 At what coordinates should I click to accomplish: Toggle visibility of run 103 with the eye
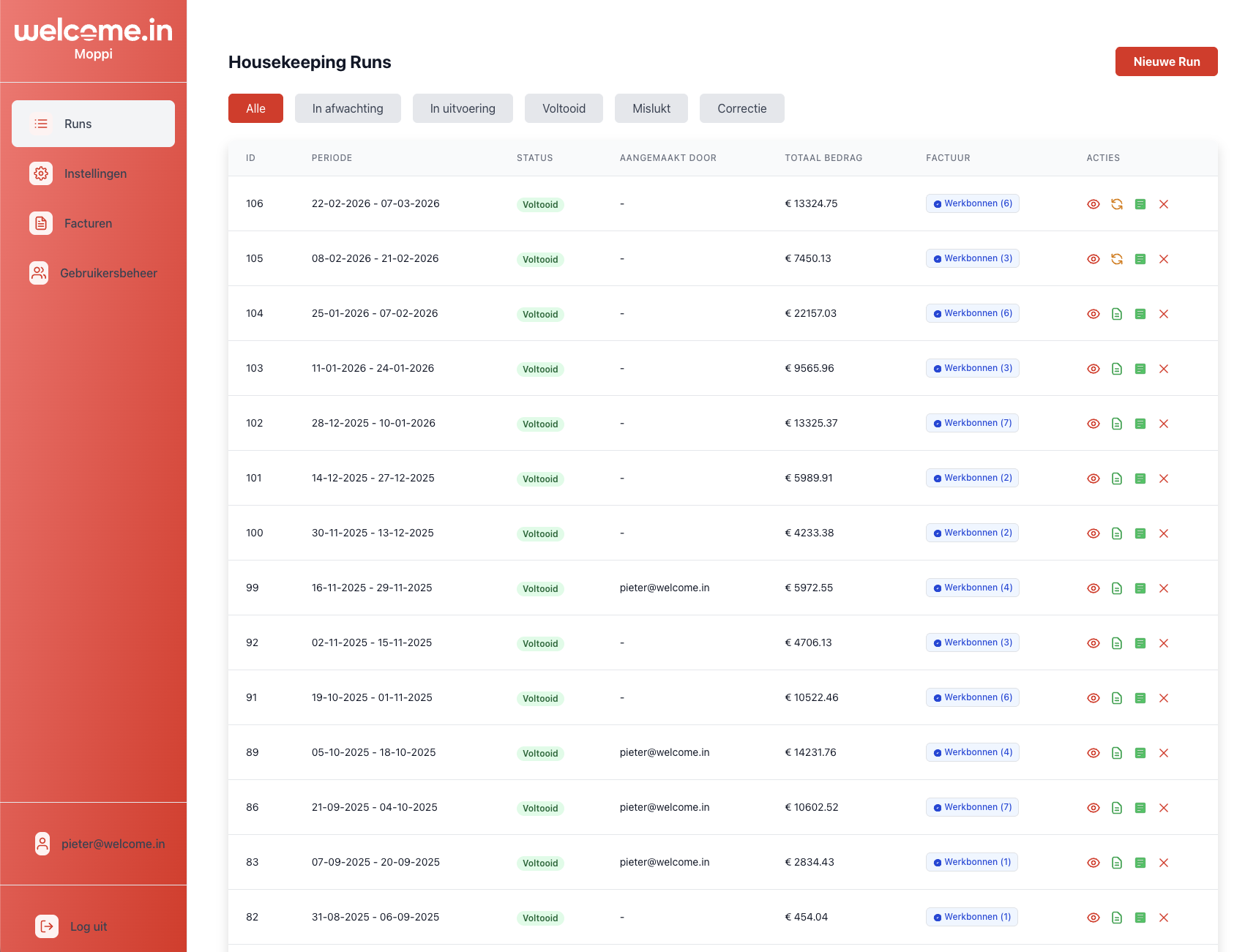tap(1094, 369)
